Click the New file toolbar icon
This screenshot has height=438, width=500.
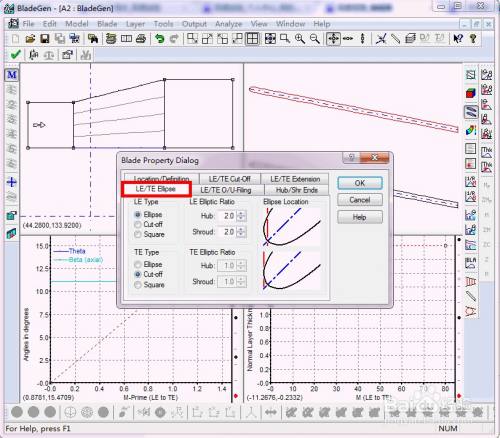(x=15, y=39)
